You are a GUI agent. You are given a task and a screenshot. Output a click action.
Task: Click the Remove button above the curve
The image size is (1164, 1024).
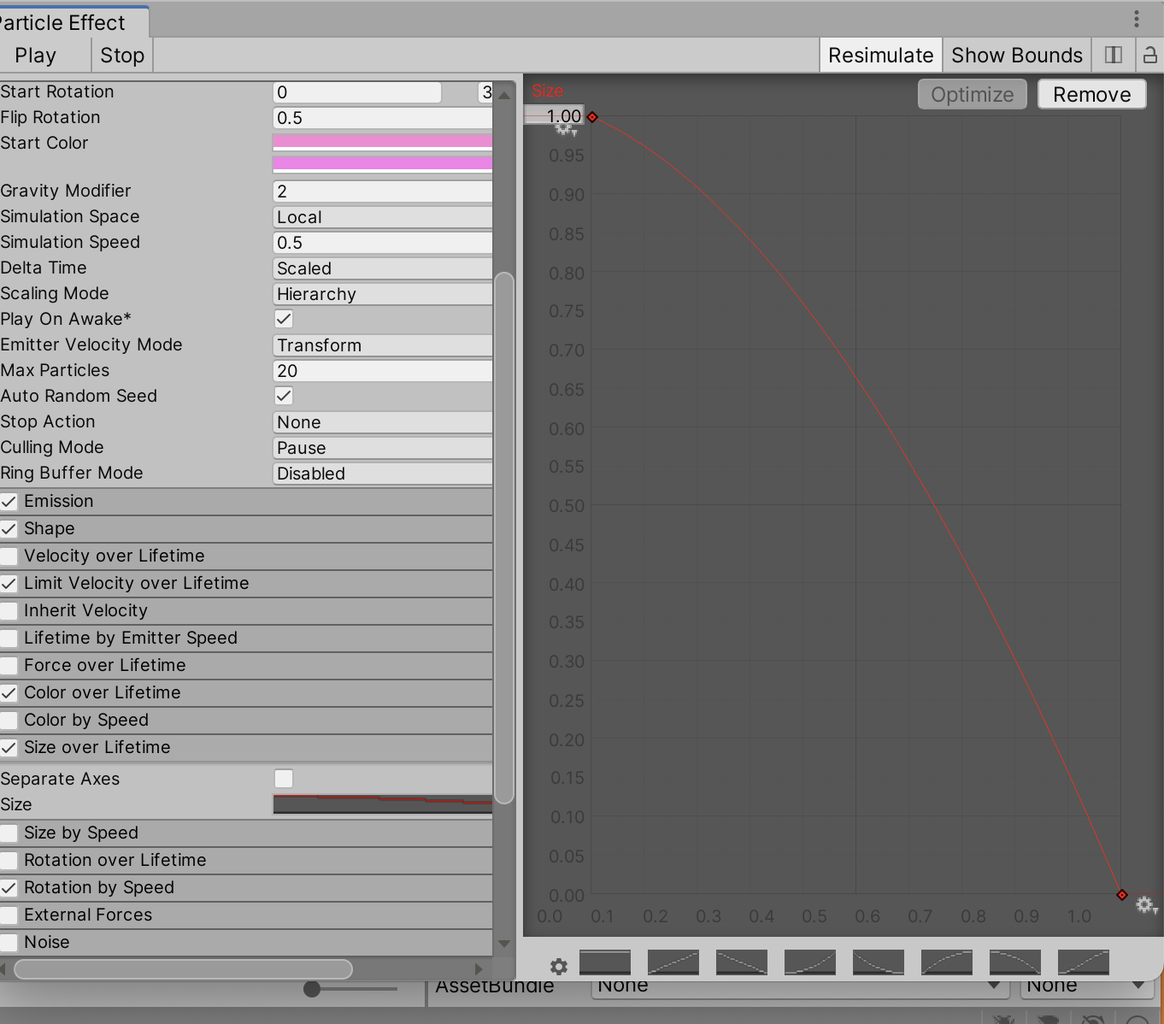(1091, 94)
